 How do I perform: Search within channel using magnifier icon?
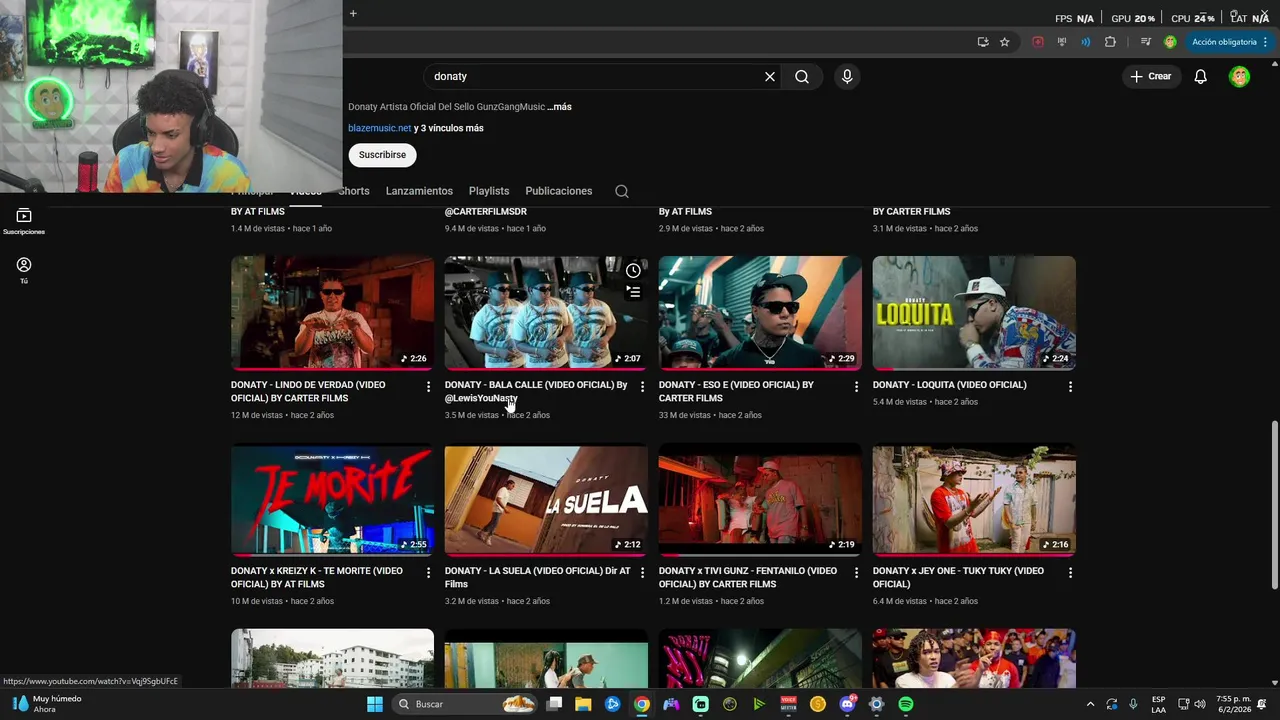(622, 191)
